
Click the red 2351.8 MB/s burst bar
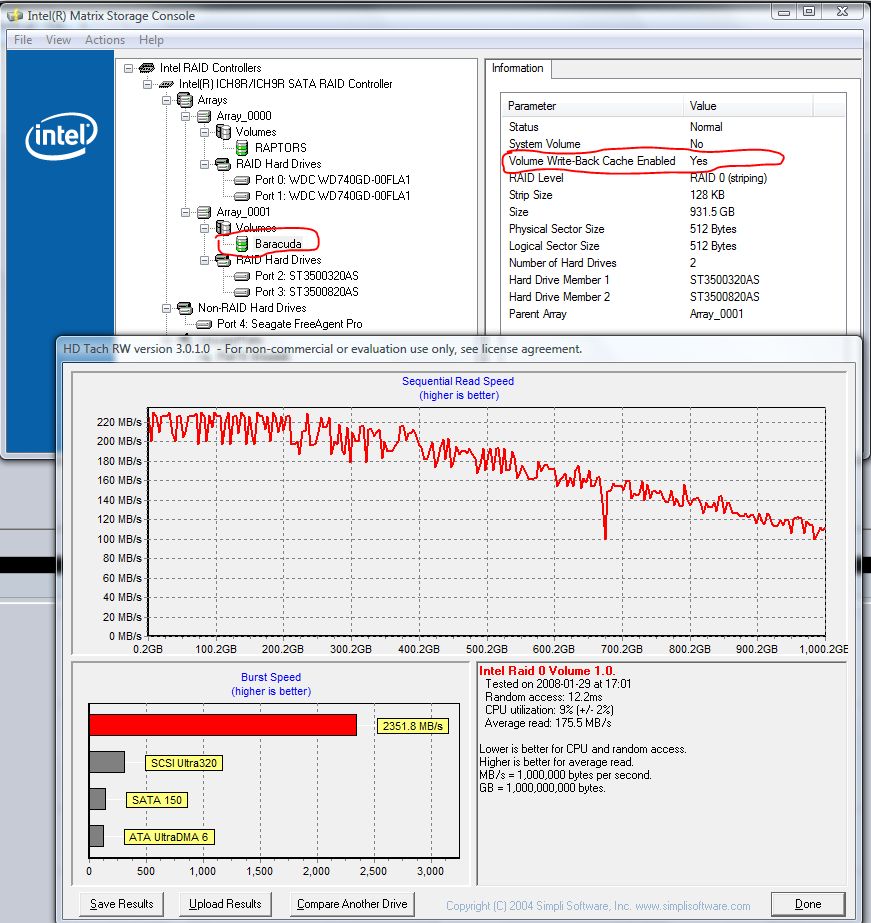223,725
